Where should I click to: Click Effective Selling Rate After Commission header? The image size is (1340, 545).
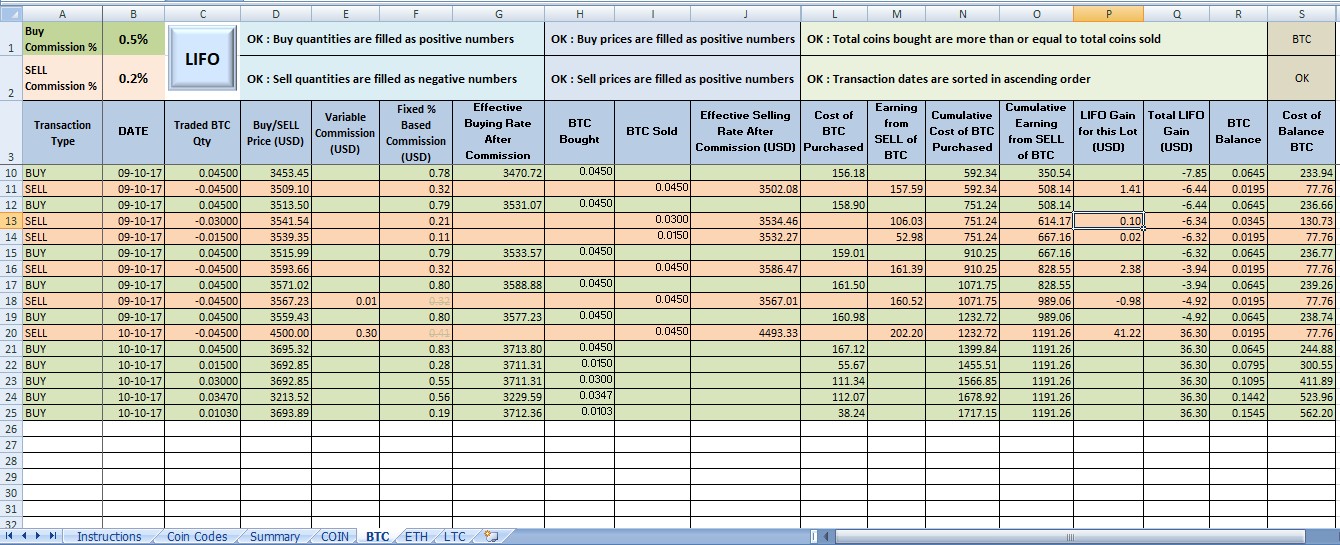[x=745, y=132]
